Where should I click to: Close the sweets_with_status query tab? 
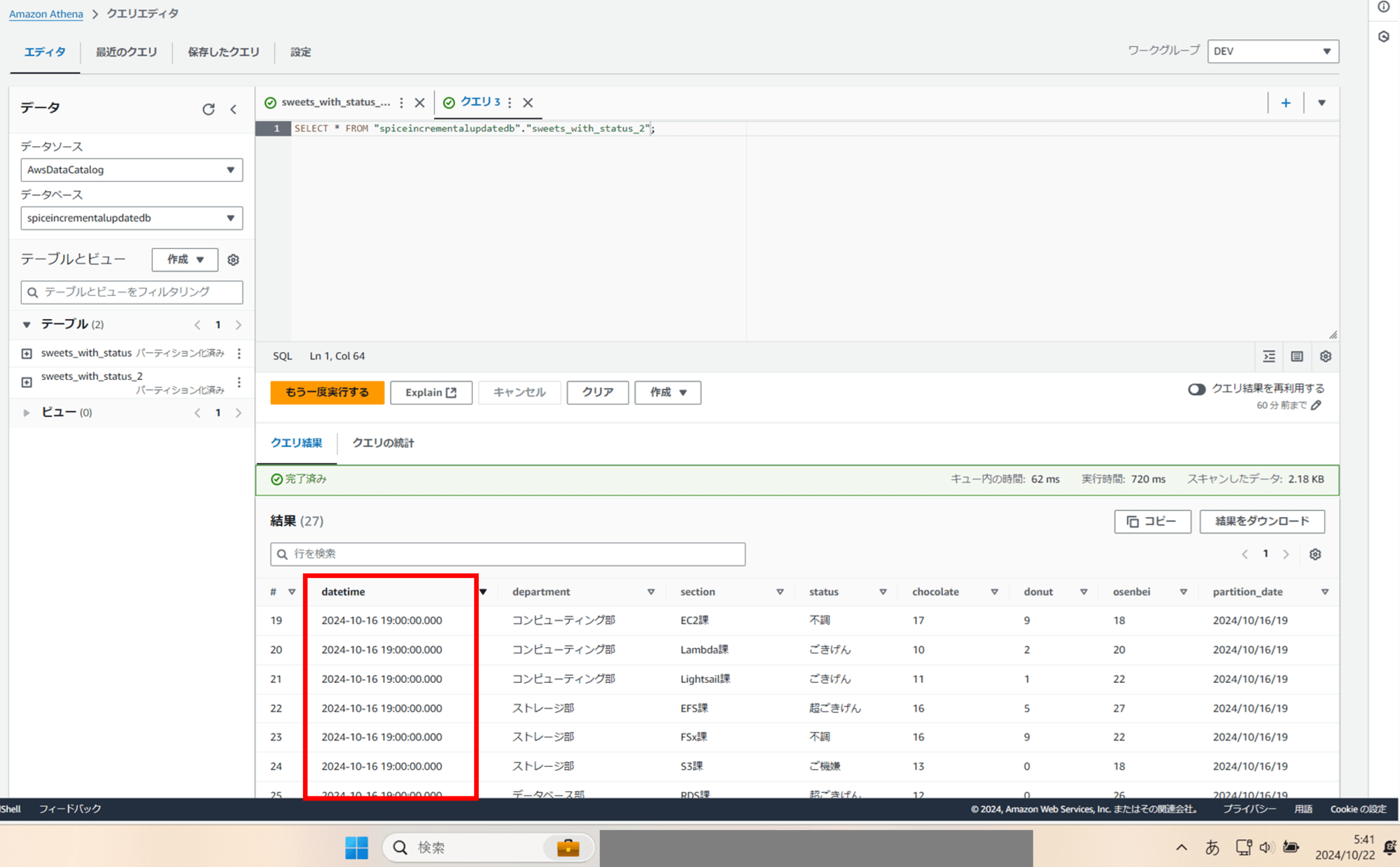click(419, 102)
